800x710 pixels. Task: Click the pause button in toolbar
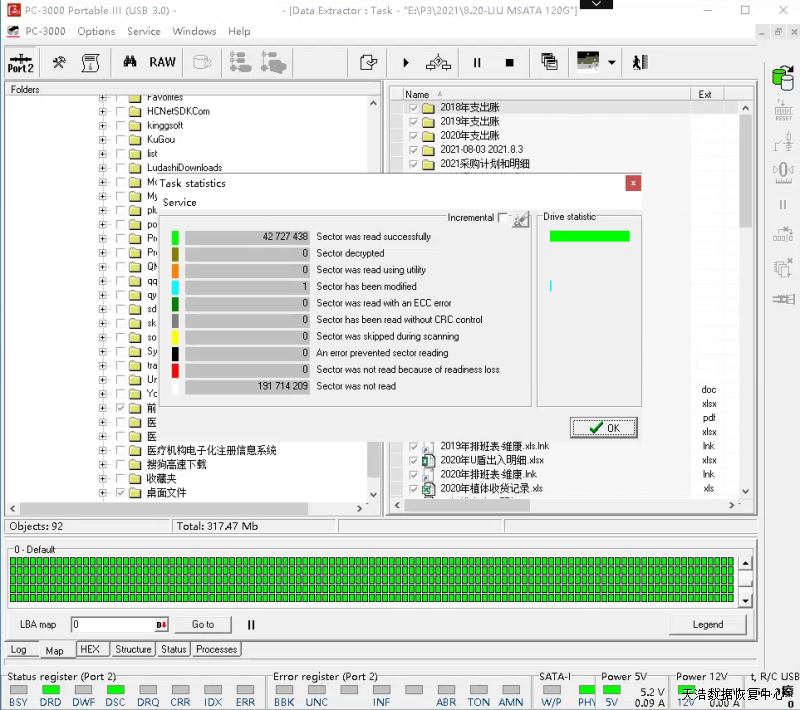(x=477, y=62)
